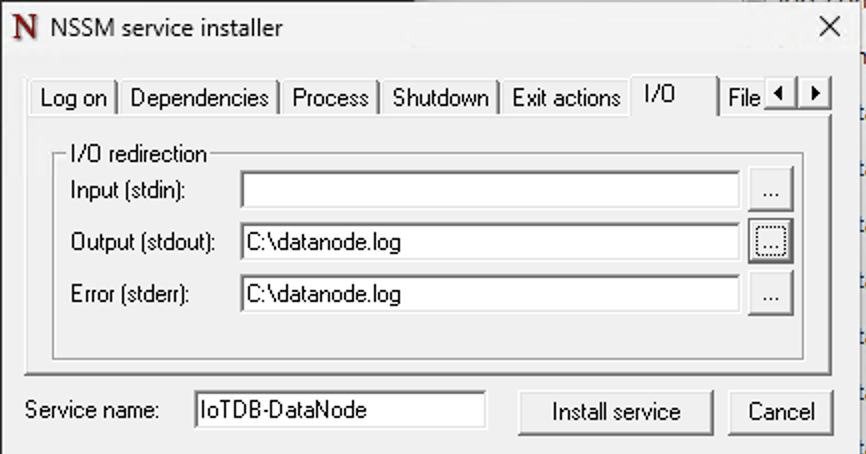This screenshot has height=454, width=866.
Task: Switch to the partially visible File tab
Action: pos(743,98)
